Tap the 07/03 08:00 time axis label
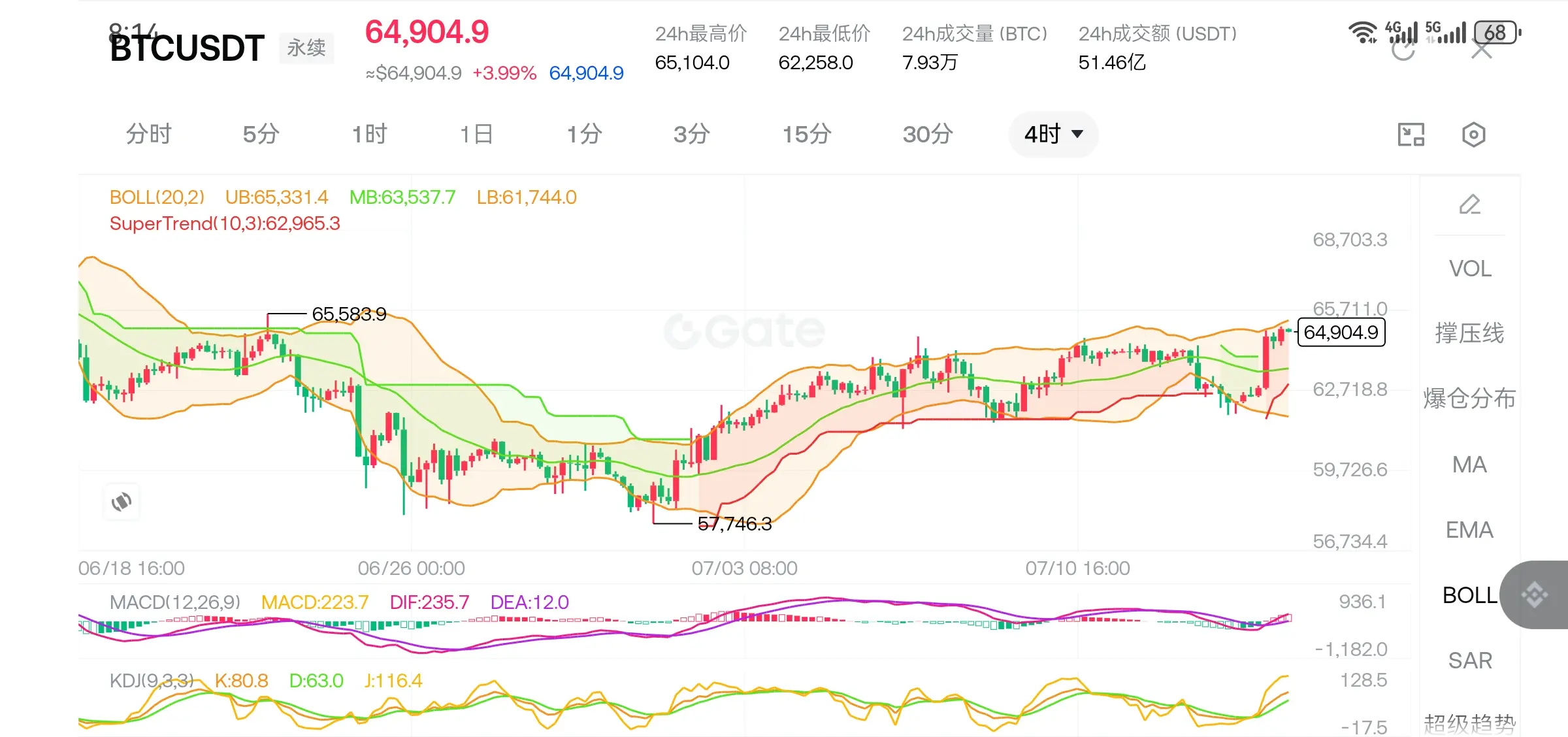 pyautogui.click(x=745, y=568)
